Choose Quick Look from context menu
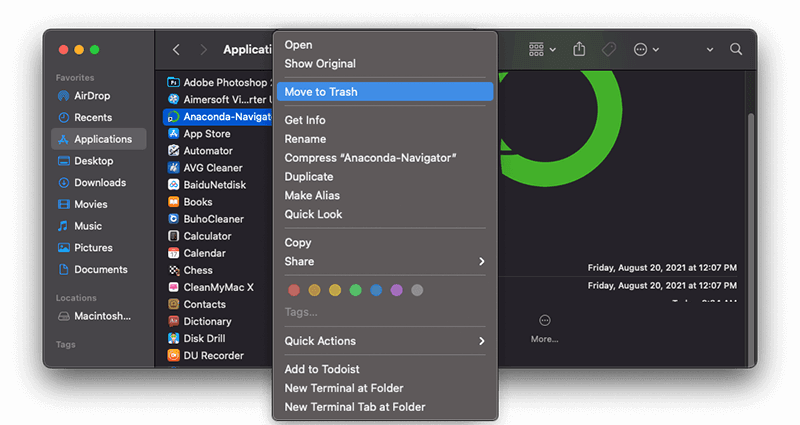This screenshot has height=425, width=800. [385, 214]
